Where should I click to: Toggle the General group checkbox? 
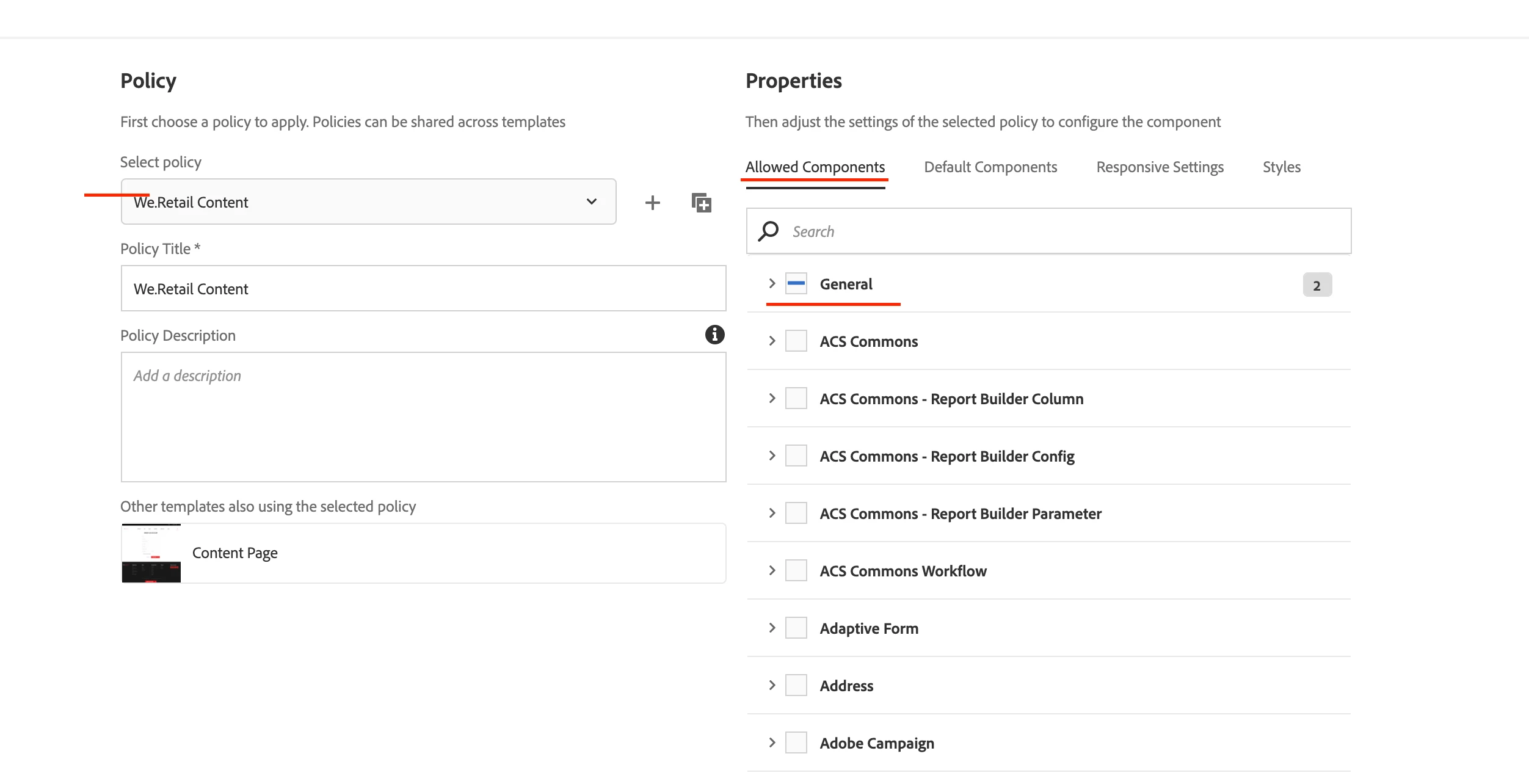tap(796, 284)
